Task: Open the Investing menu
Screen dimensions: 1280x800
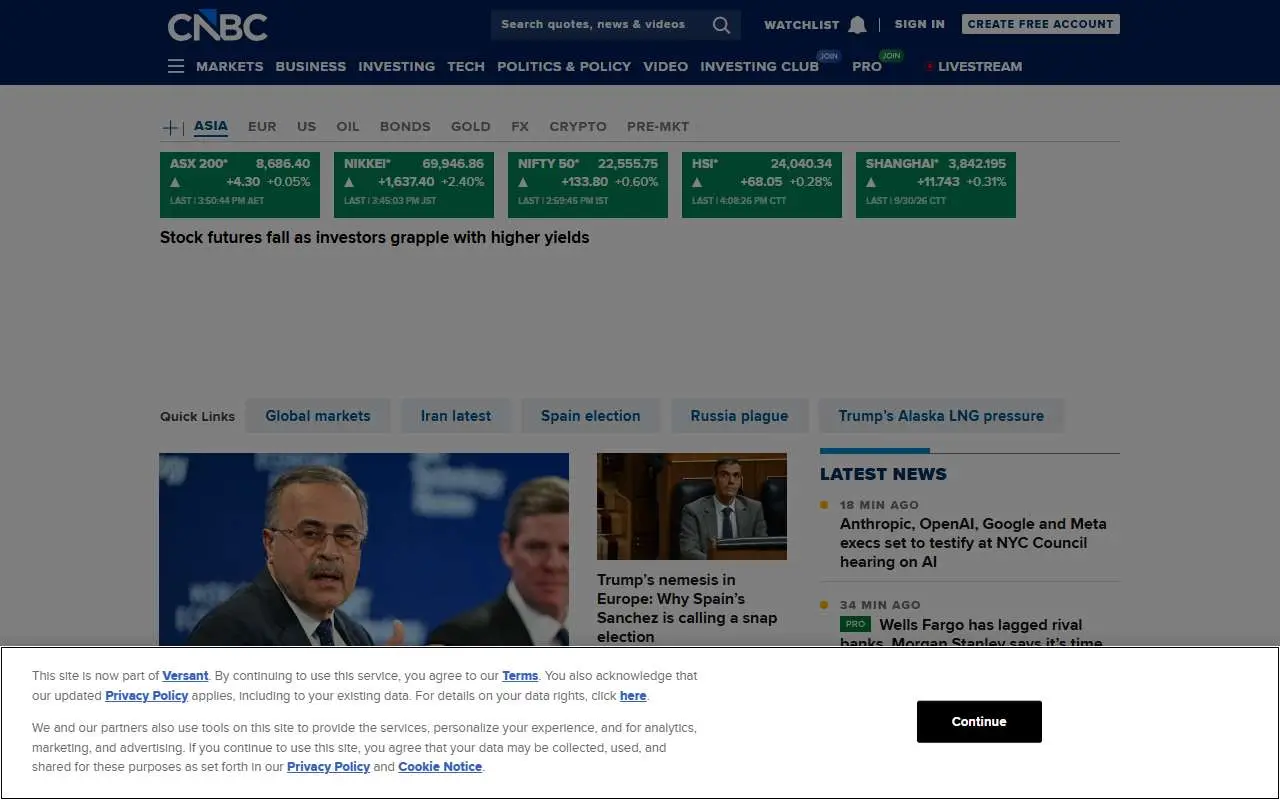Action: point(397,66)
